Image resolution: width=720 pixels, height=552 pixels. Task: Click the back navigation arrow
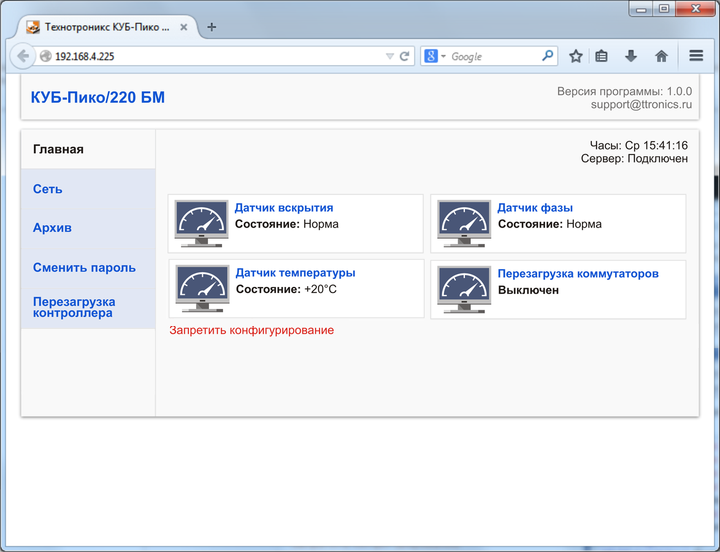tap(23, 56)
